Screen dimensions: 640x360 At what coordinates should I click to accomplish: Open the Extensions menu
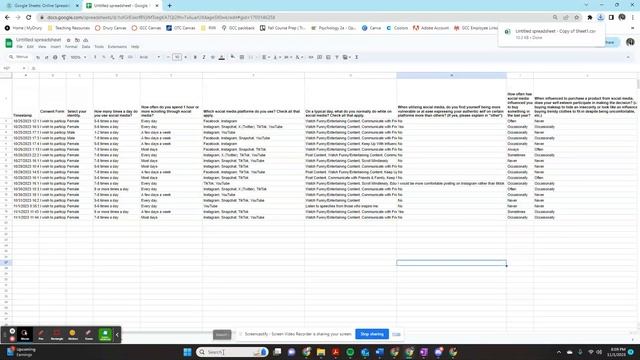[117, 47]
